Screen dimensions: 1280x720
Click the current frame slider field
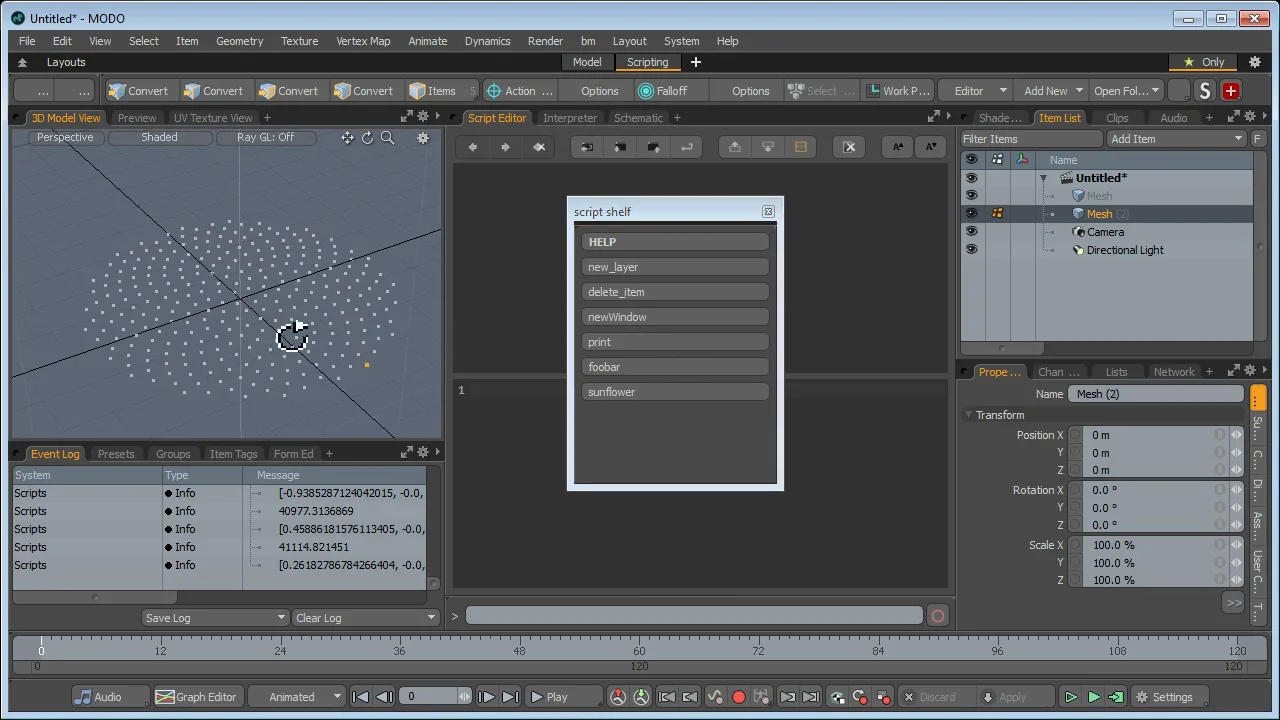pyautogui.click(x=434, y=697)
